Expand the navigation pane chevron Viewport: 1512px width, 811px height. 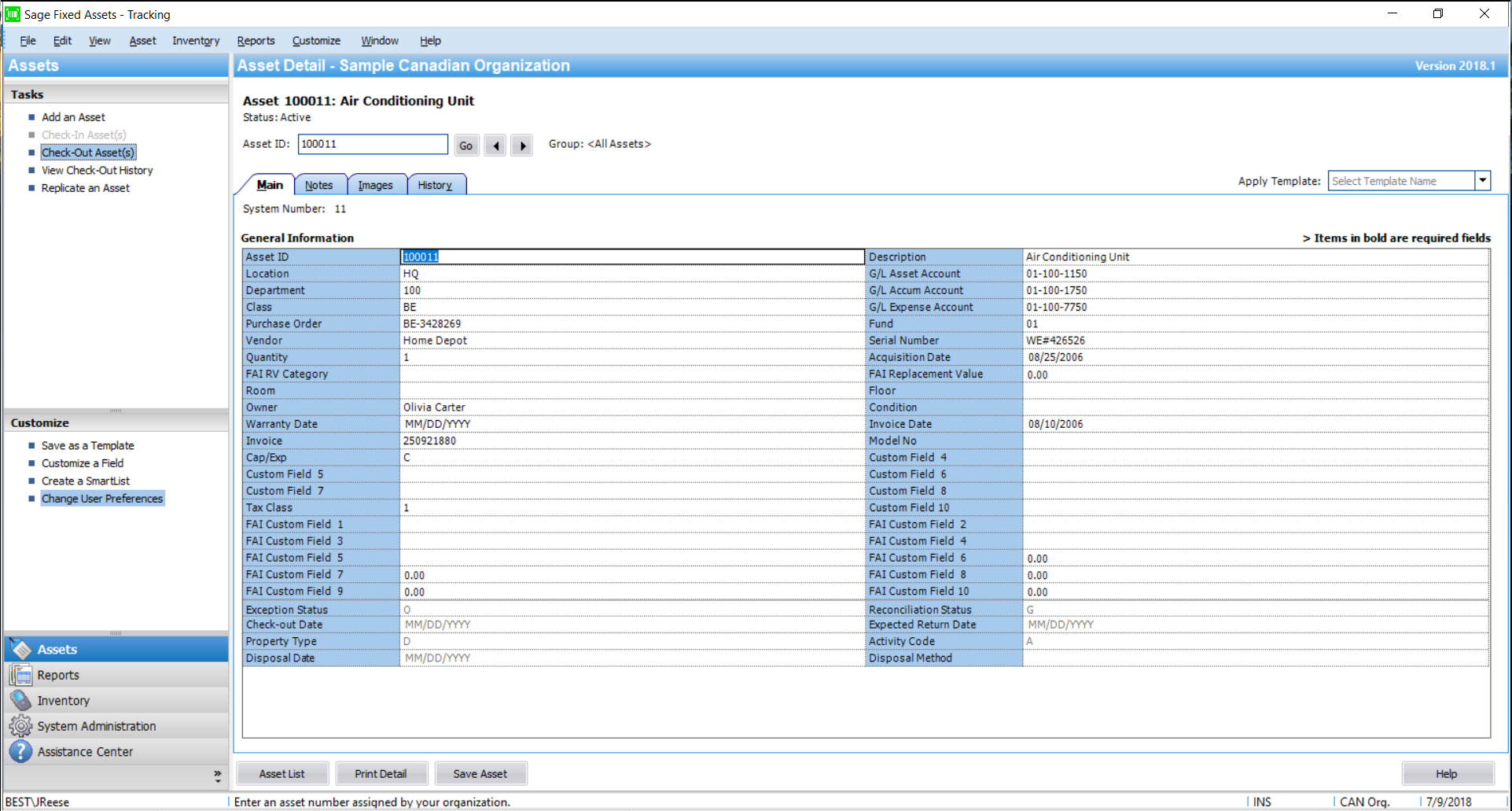pos(217,776)
